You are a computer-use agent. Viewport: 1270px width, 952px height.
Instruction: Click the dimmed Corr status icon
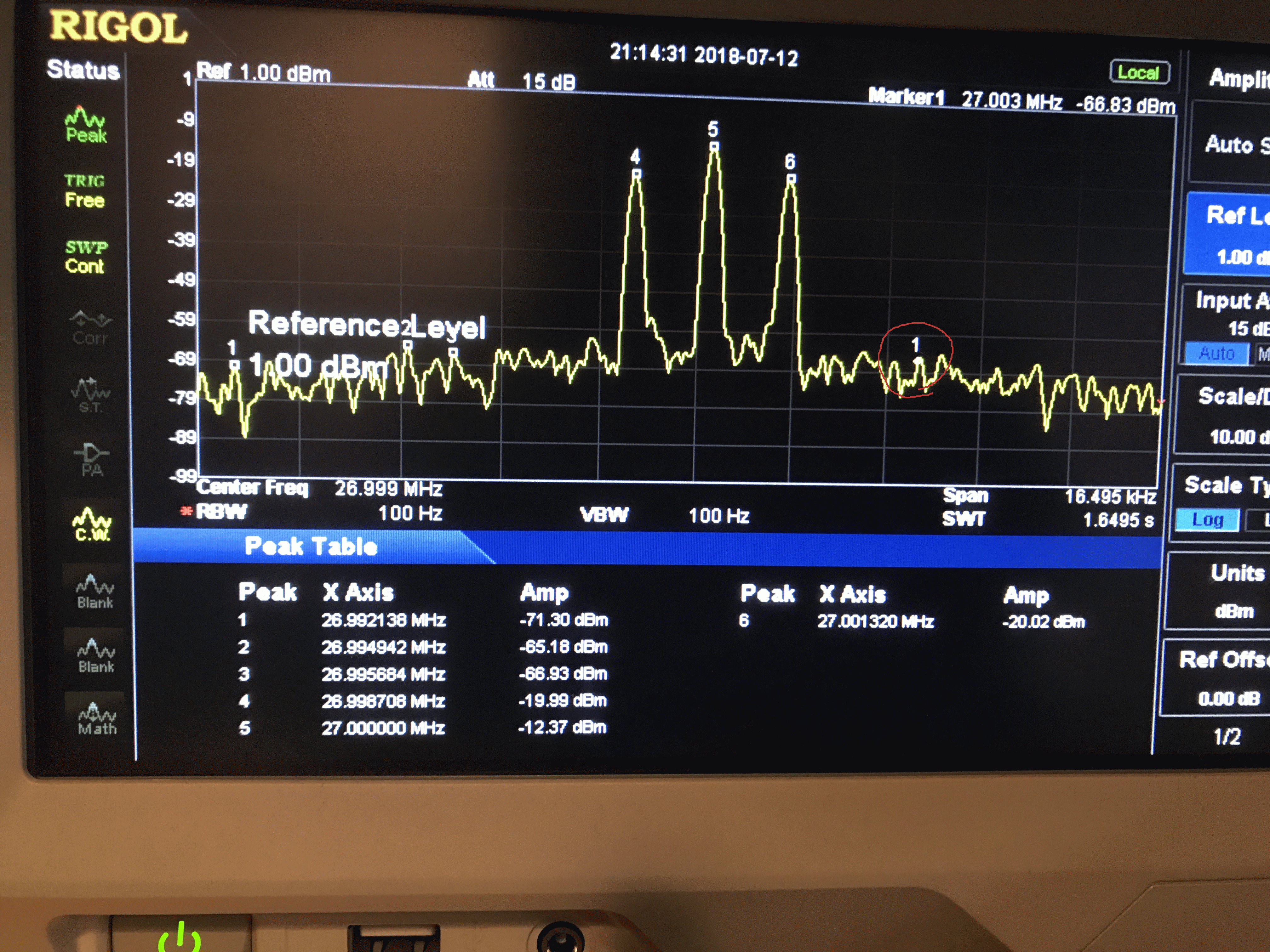[x=90, y=328]
